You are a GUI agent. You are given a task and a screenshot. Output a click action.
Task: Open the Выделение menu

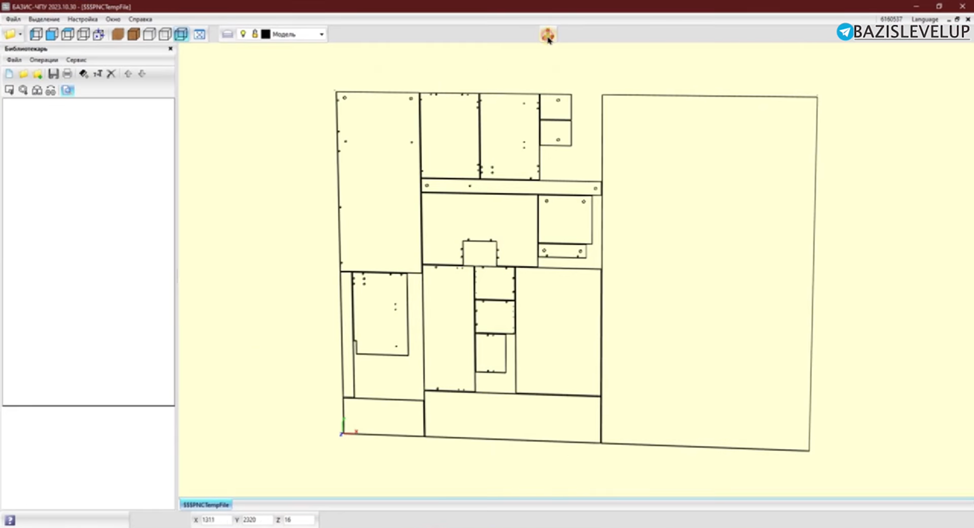pos(44,19)
